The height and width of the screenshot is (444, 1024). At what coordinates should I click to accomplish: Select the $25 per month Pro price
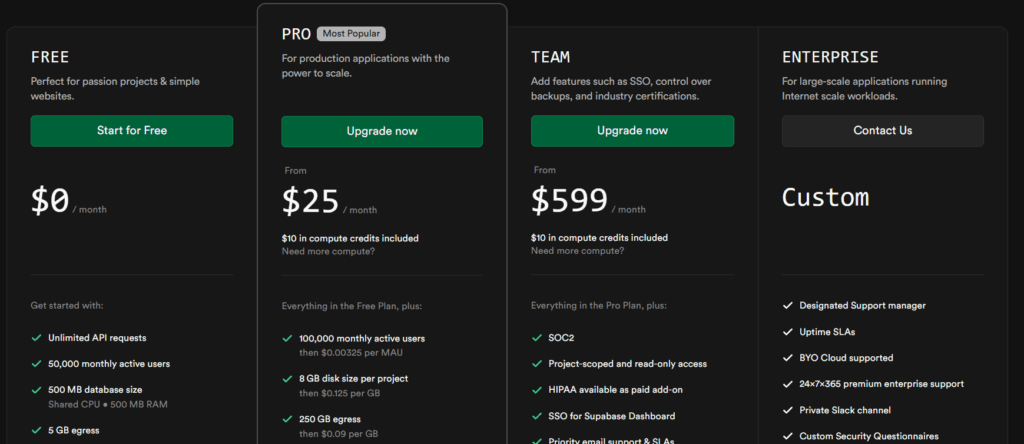[310, 201]
